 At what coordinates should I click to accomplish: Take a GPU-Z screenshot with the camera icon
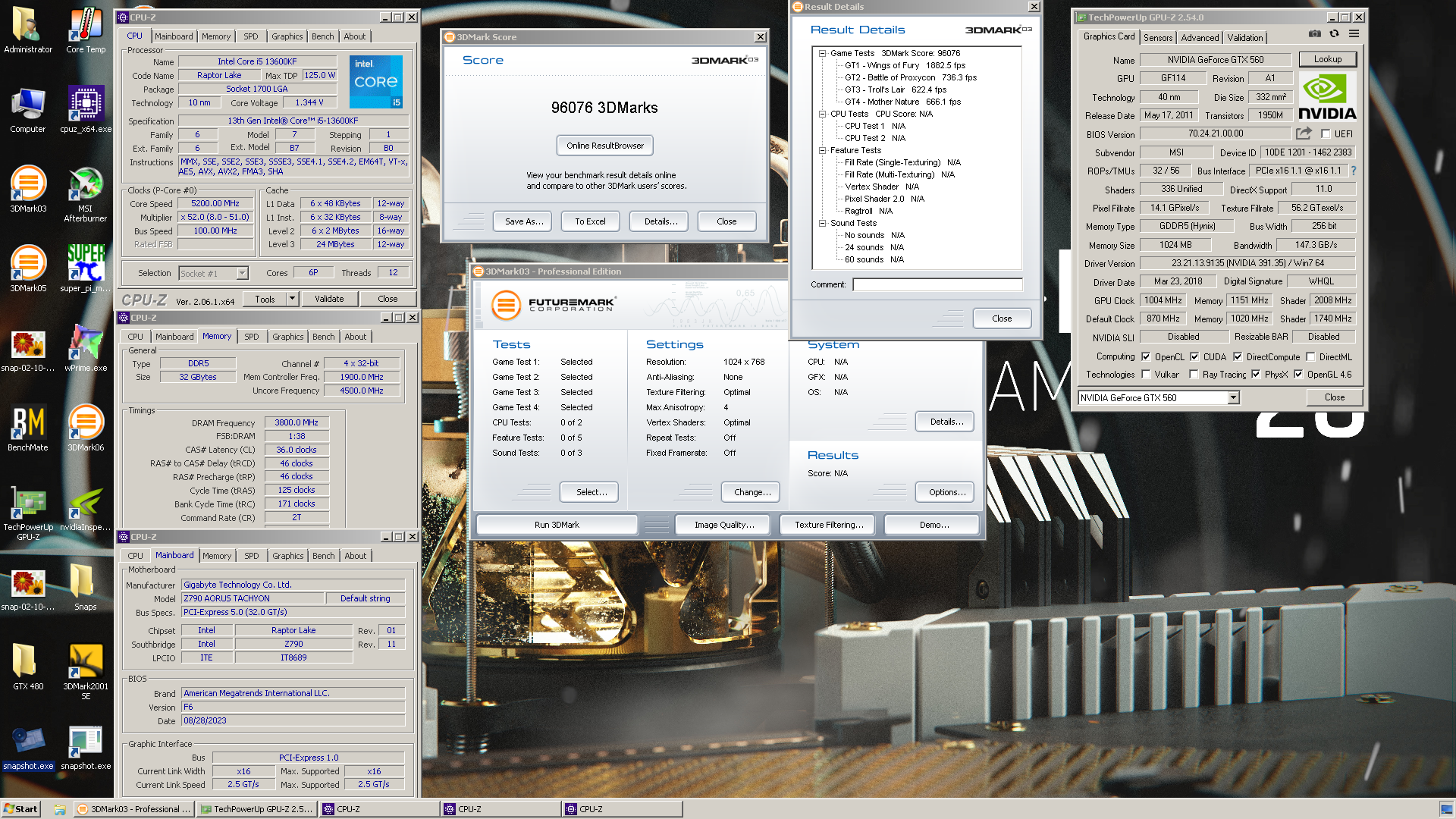[1315, 34]
